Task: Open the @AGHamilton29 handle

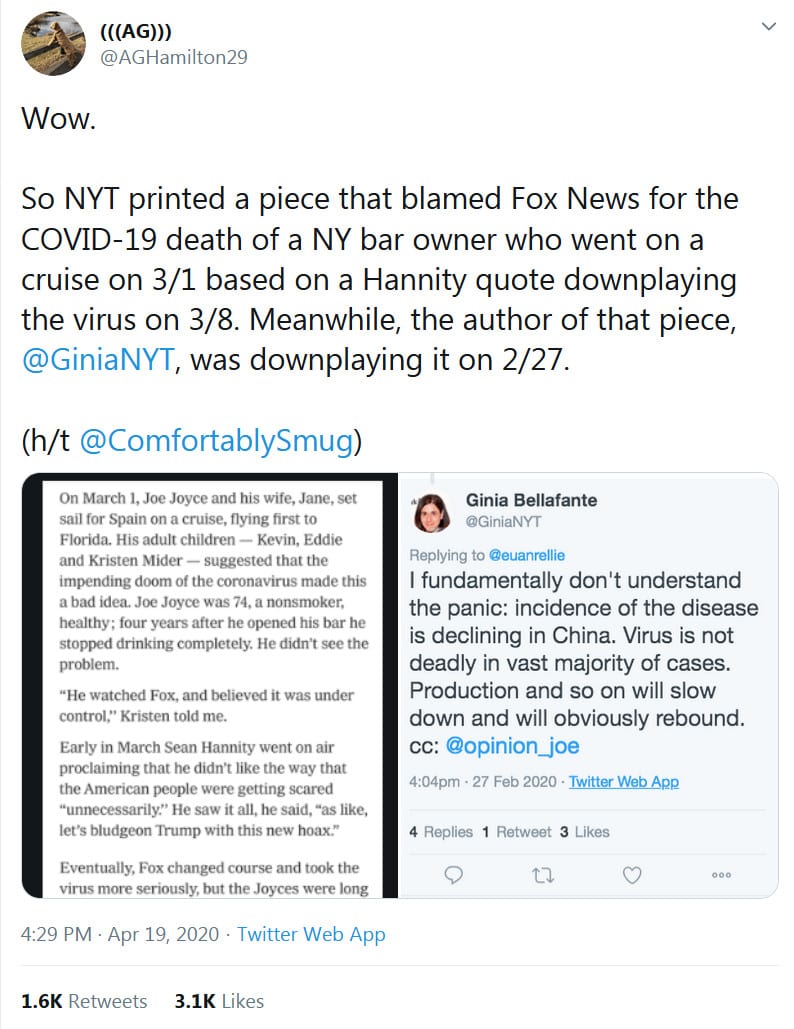Action: 173,58
